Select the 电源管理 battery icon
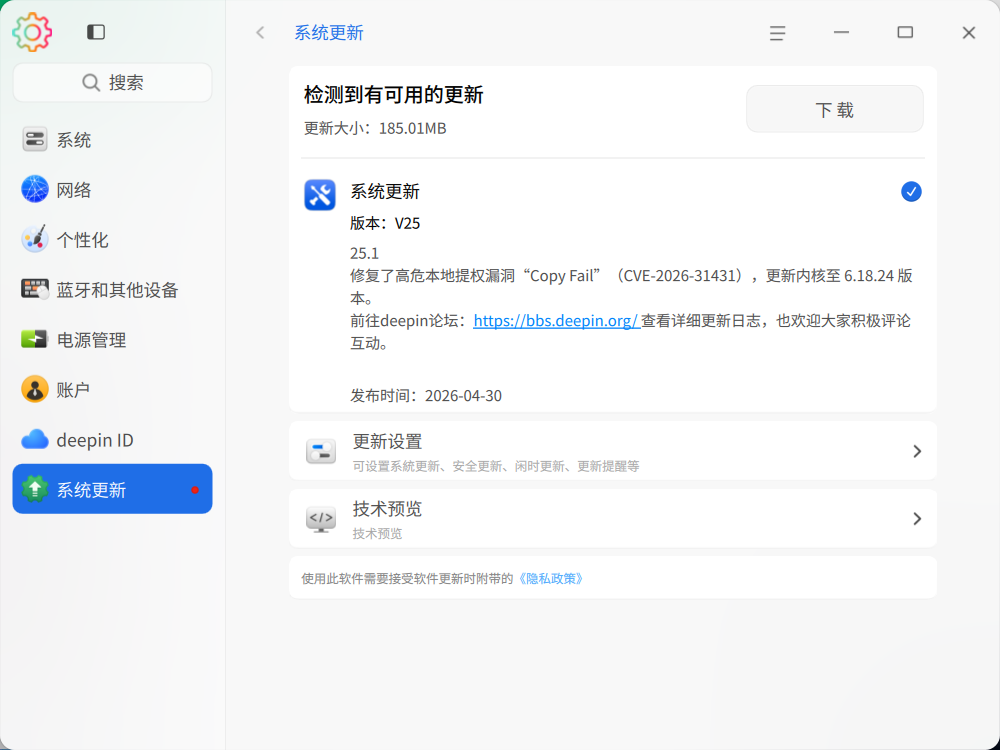This screenshot has width=1000, height=750. (35, 340)
